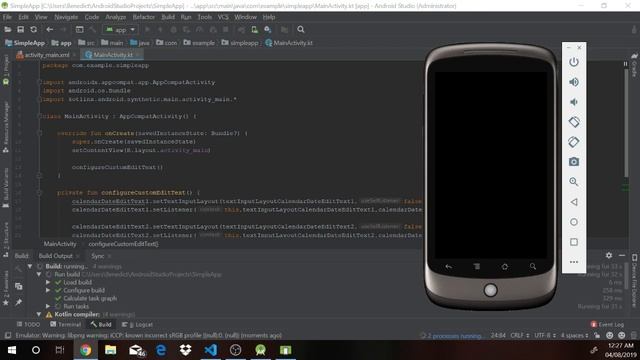Tap the phone's hardware Search key

533,267
